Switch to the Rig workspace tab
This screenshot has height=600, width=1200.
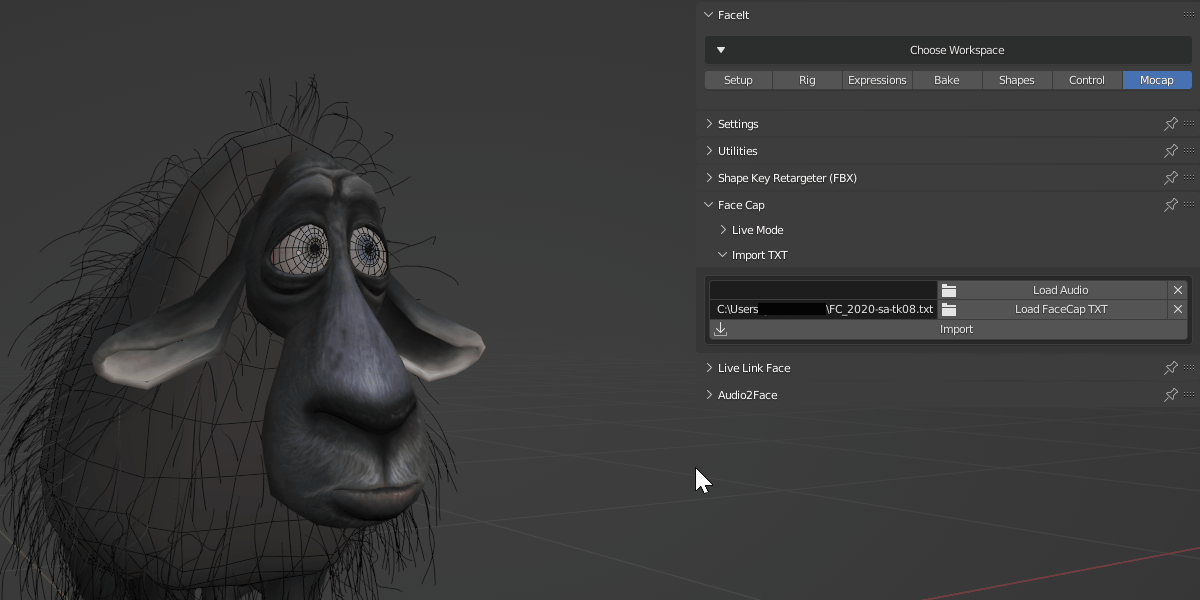[807, 80]
